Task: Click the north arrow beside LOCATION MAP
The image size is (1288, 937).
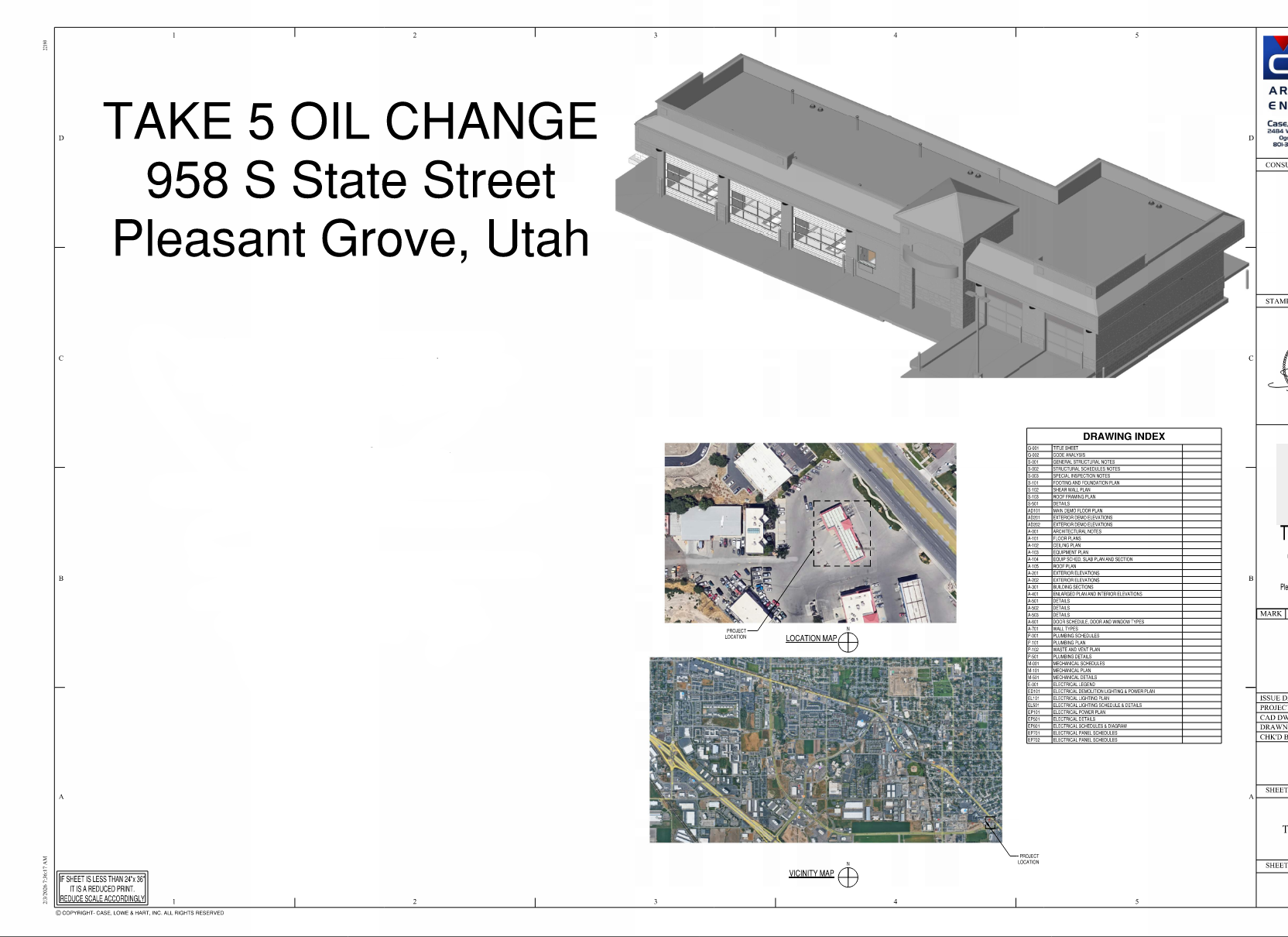Action: click(x=849, y=642)
